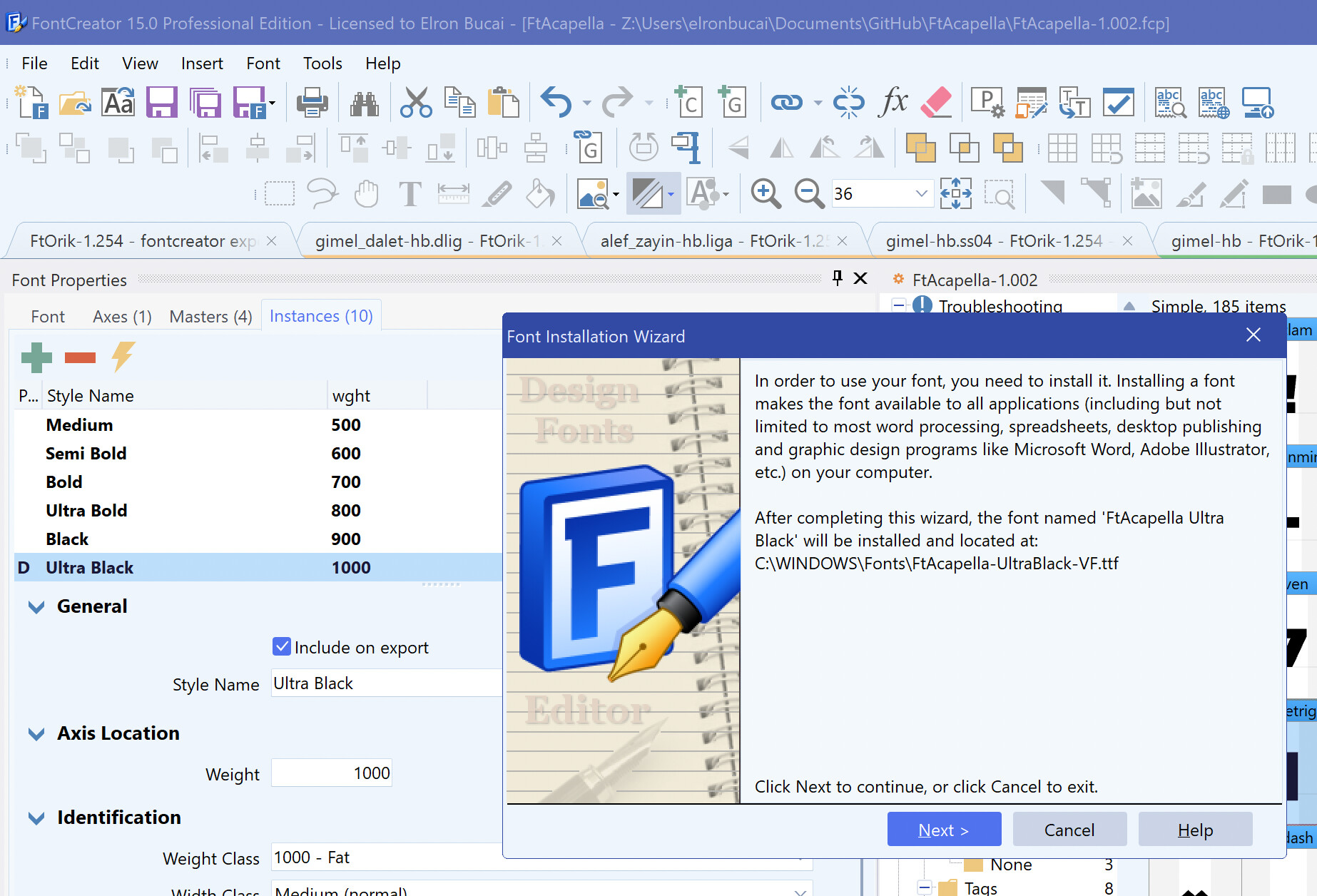Close the Font Installation Wizard dialog

pos(1254,335)
